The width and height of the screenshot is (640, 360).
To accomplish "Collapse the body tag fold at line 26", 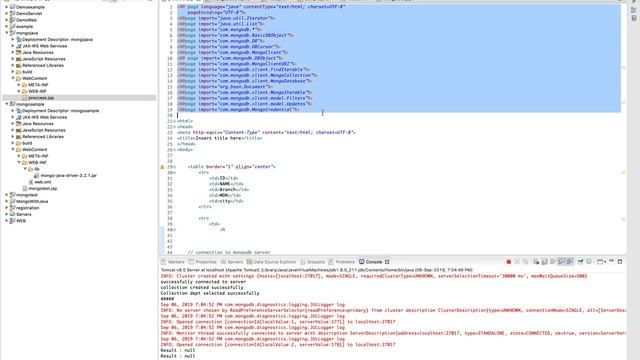I will tap(175, 150).
